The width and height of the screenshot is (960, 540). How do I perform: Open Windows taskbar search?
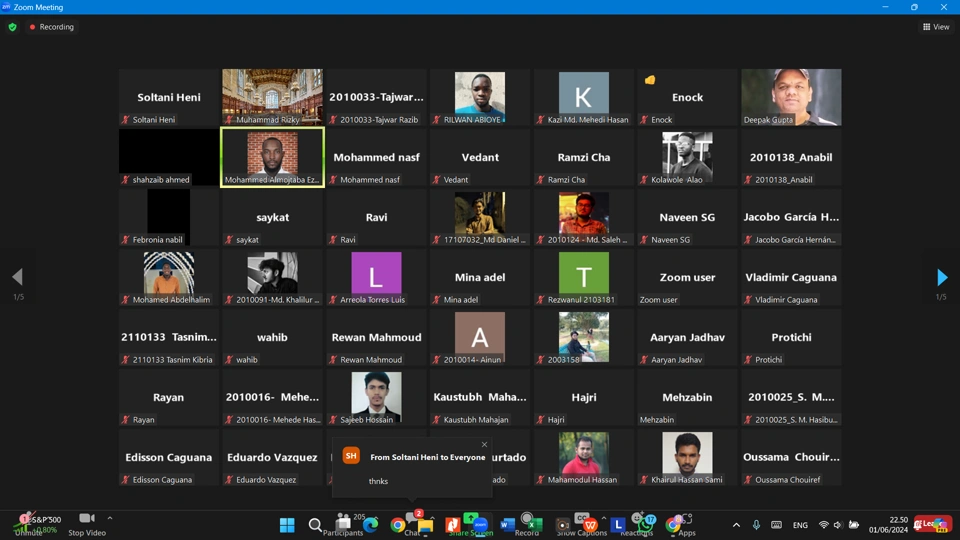click(x=315, y=525)
